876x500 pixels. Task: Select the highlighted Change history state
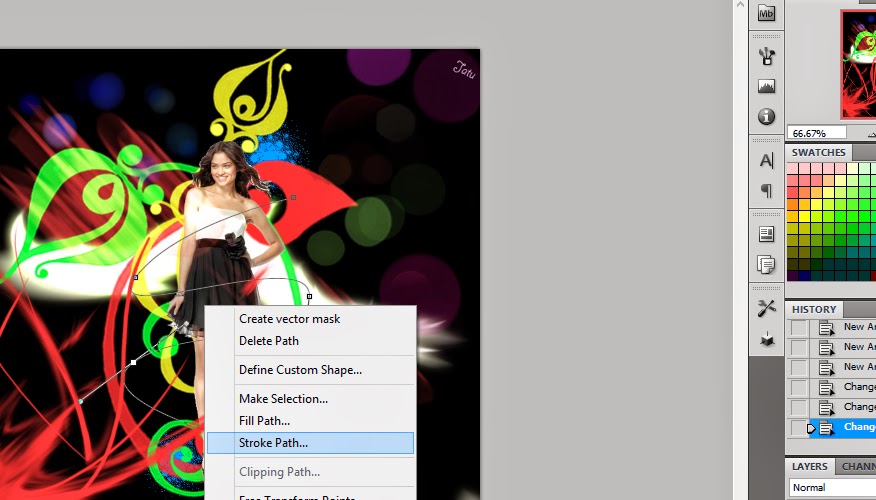click(x=842, y=427)
